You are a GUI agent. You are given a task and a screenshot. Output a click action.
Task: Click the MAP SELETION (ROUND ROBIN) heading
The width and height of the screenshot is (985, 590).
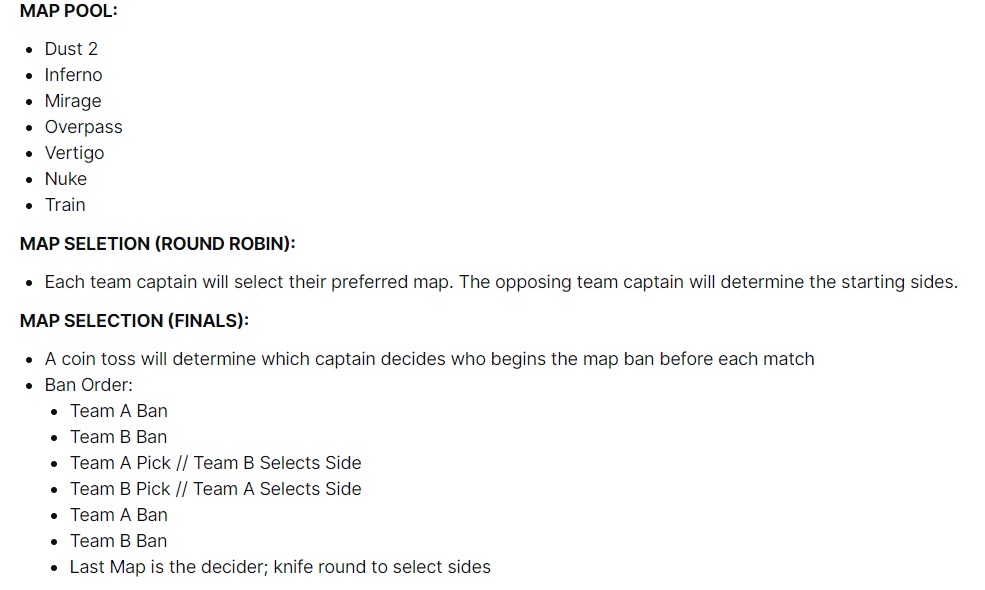click(157, 244)
